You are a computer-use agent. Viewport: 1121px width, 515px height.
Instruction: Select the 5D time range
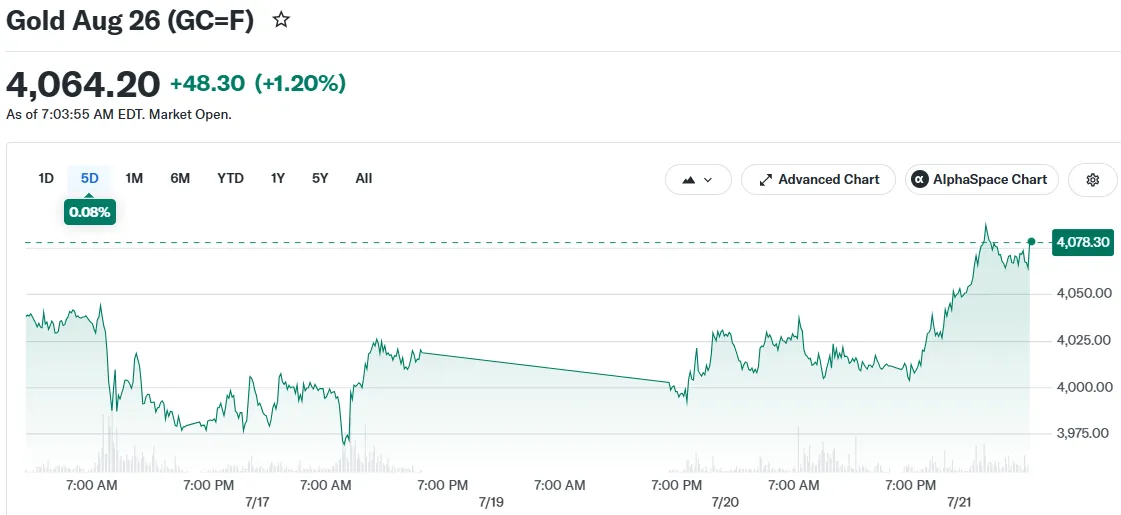point(89,178)
